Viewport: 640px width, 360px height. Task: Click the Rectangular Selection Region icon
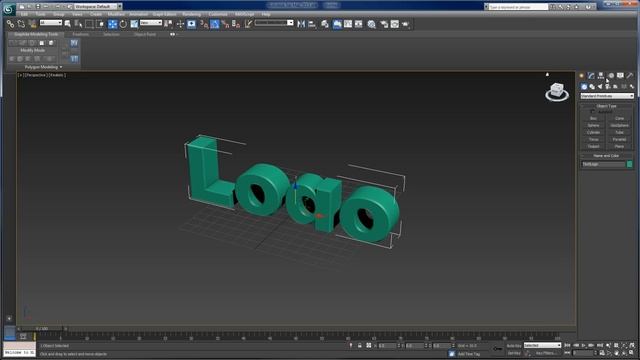89,24
